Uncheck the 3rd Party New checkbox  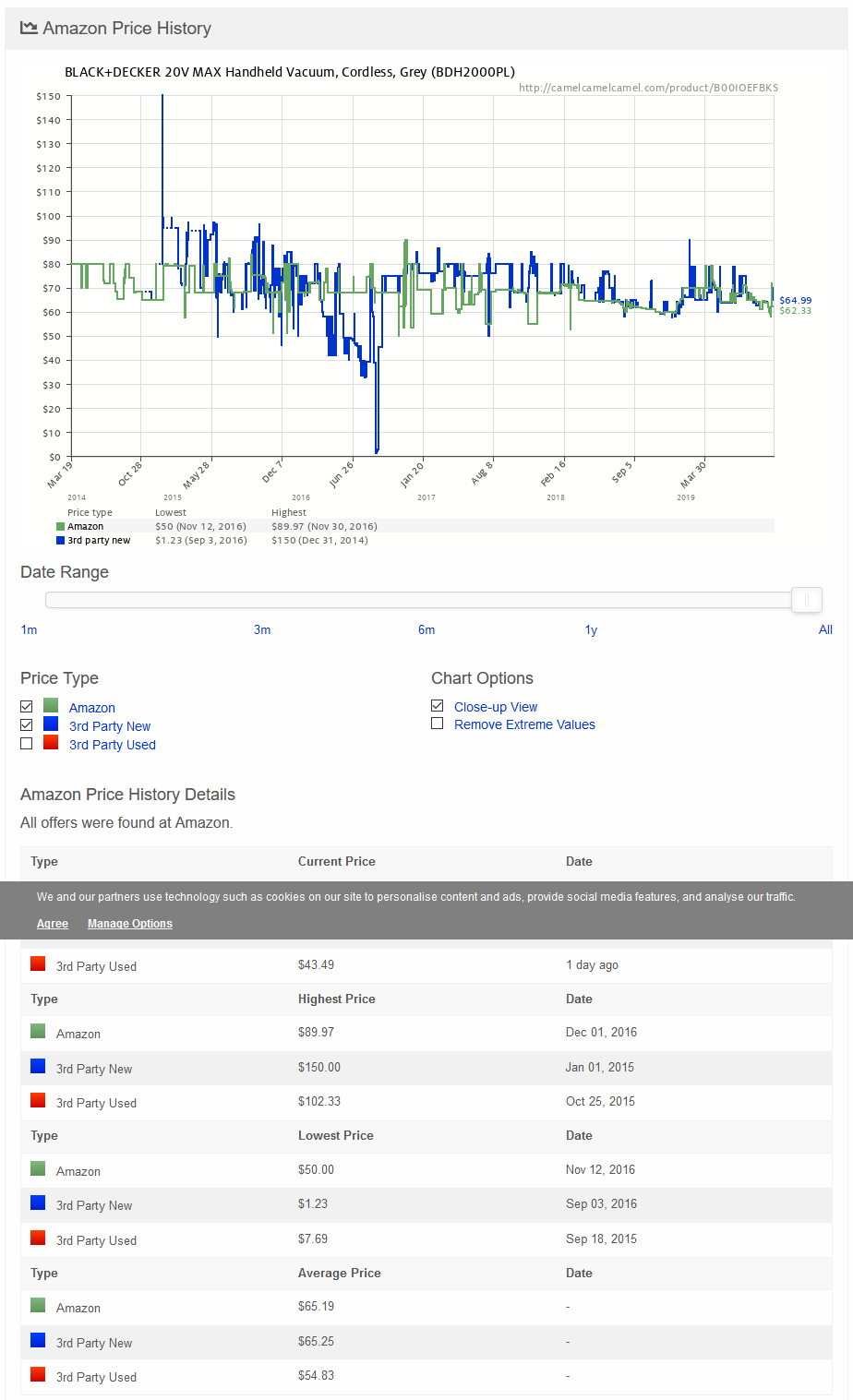coord(27,725)
